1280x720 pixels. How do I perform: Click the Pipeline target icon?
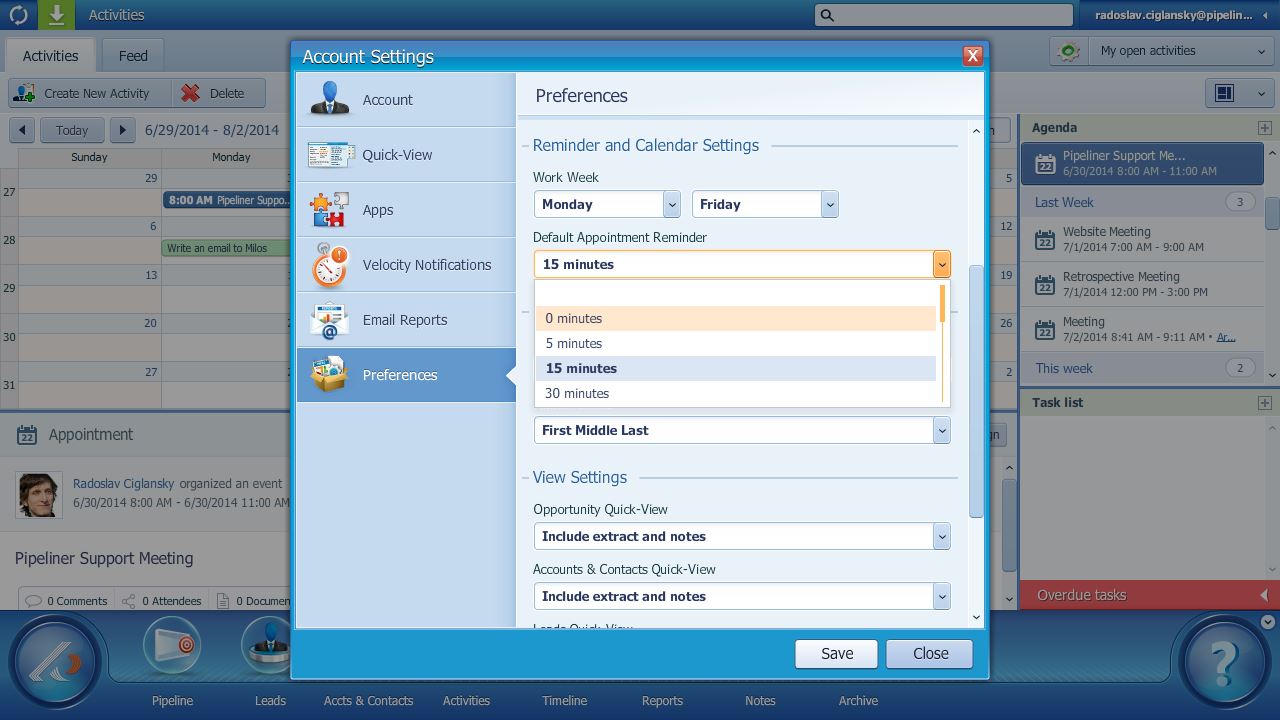[x=172, y=646]
